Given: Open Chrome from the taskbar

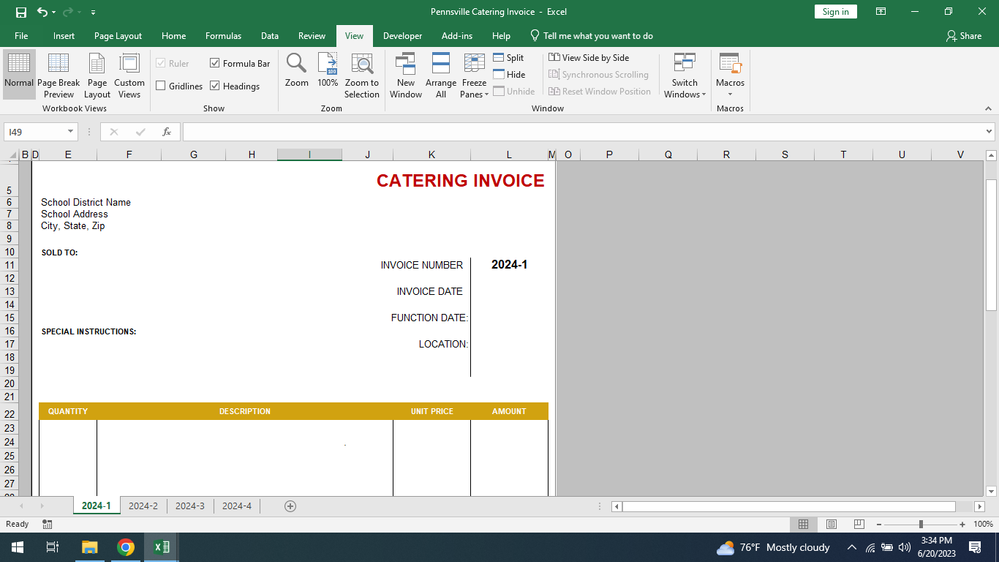Looking at the screenshot, I should [x=126, y=547].
